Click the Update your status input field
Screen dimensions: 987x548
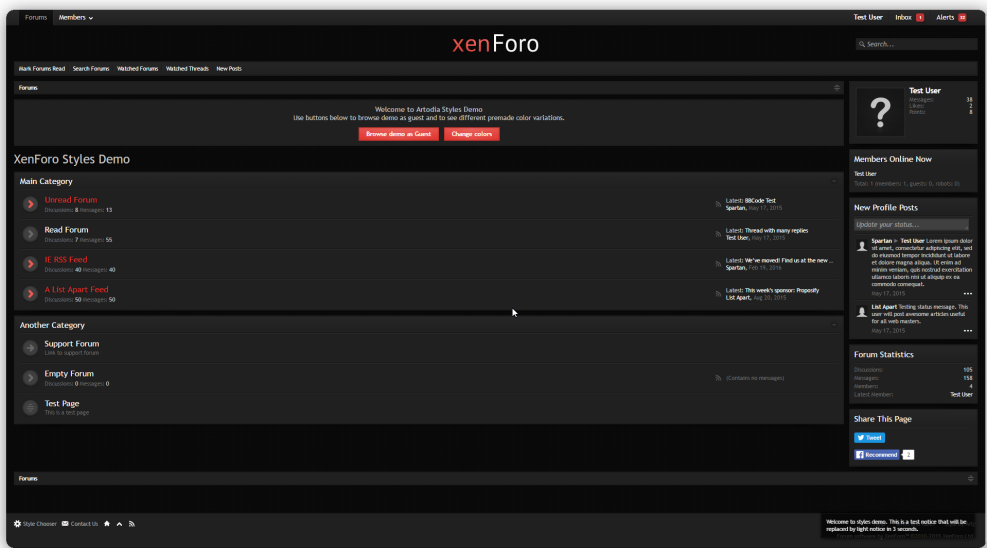point(911,225)
